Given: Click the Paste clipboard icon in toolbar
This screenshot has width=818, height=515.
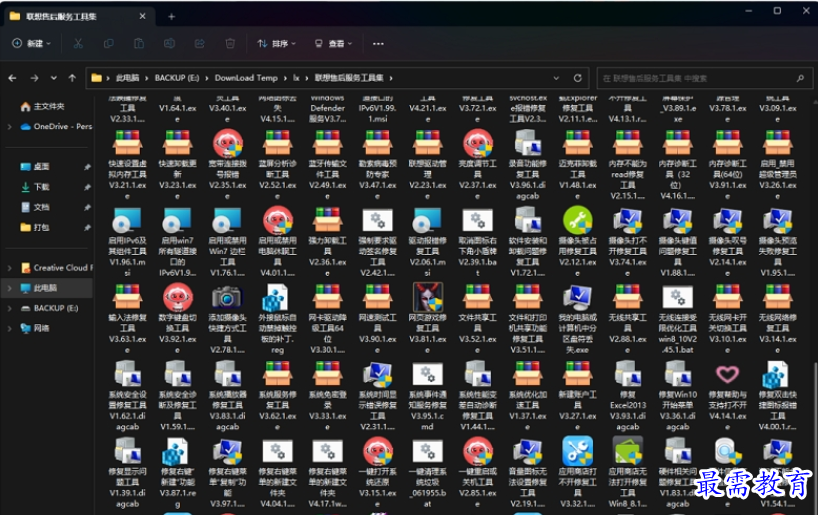Looking at the screenshot, I should point(139,43).
